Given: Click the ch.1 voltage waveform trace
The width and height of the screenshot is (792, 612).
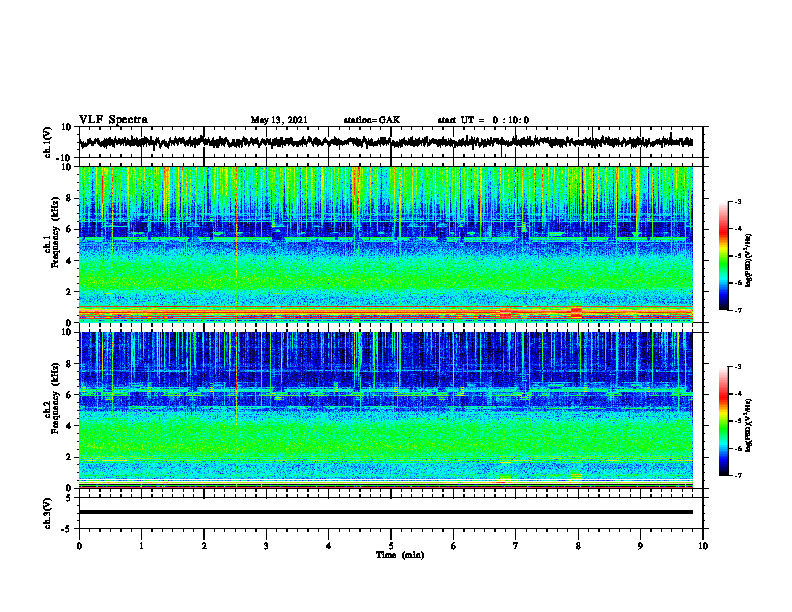Looking at the screenshot, I should coord(386,142).
